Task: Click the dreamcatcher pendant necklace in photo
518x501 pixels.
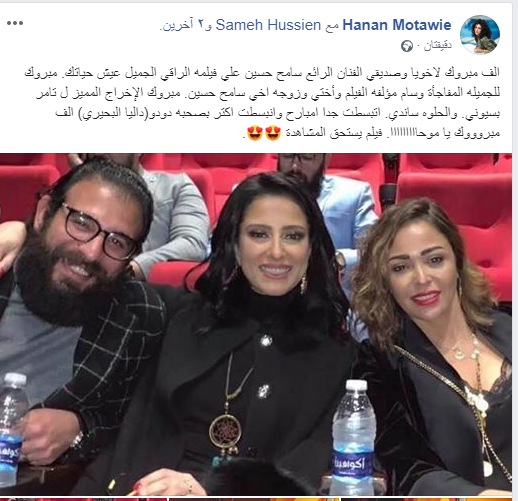Action: [225, 433]
